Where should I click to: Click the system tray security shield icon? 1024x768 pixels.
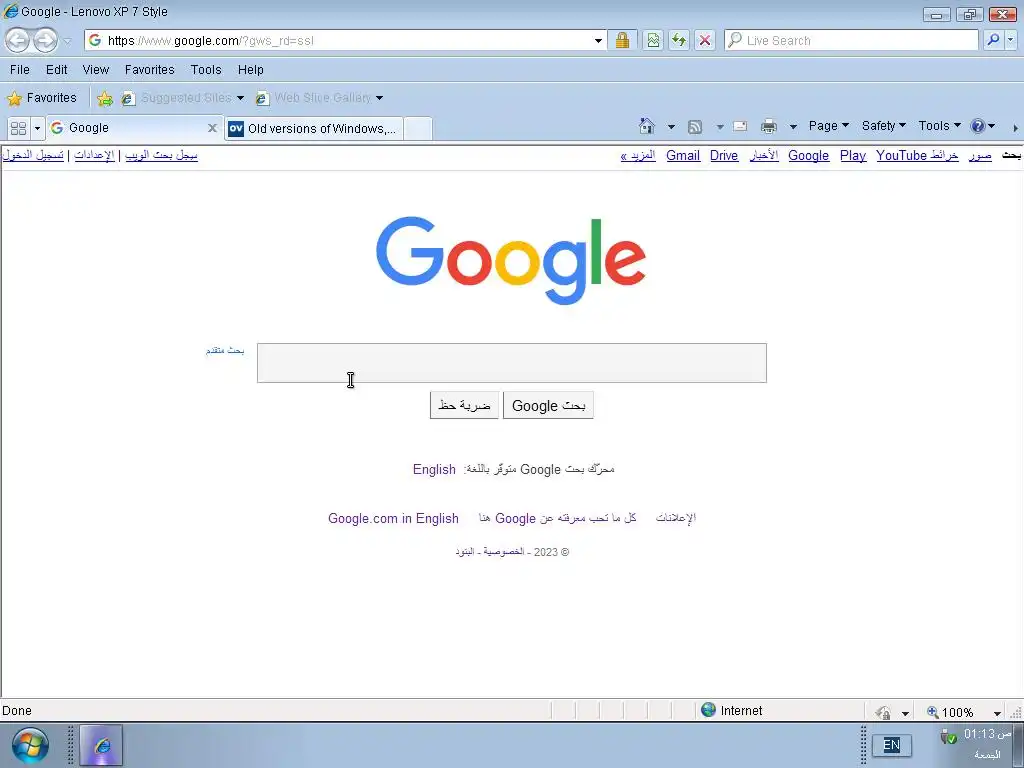point(949,737)
